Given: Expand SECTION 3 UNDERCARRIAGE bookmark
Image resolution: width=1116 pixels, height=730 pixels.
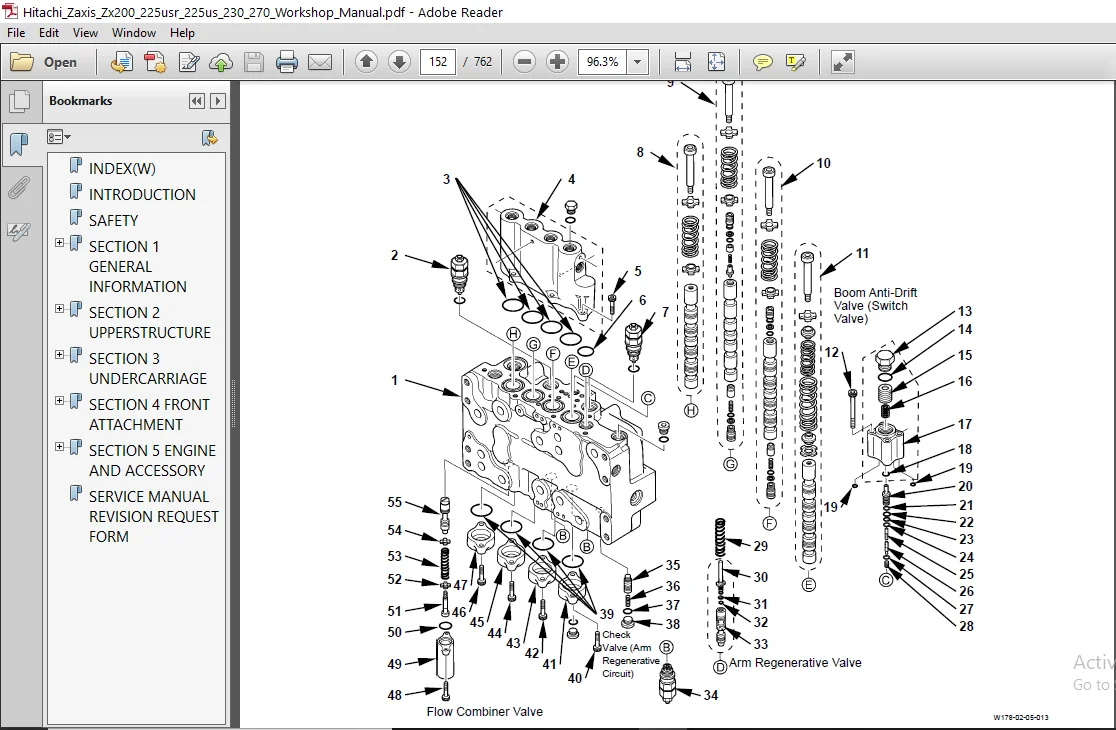Looking at the screenshot, I should click(x=60, y=354).
